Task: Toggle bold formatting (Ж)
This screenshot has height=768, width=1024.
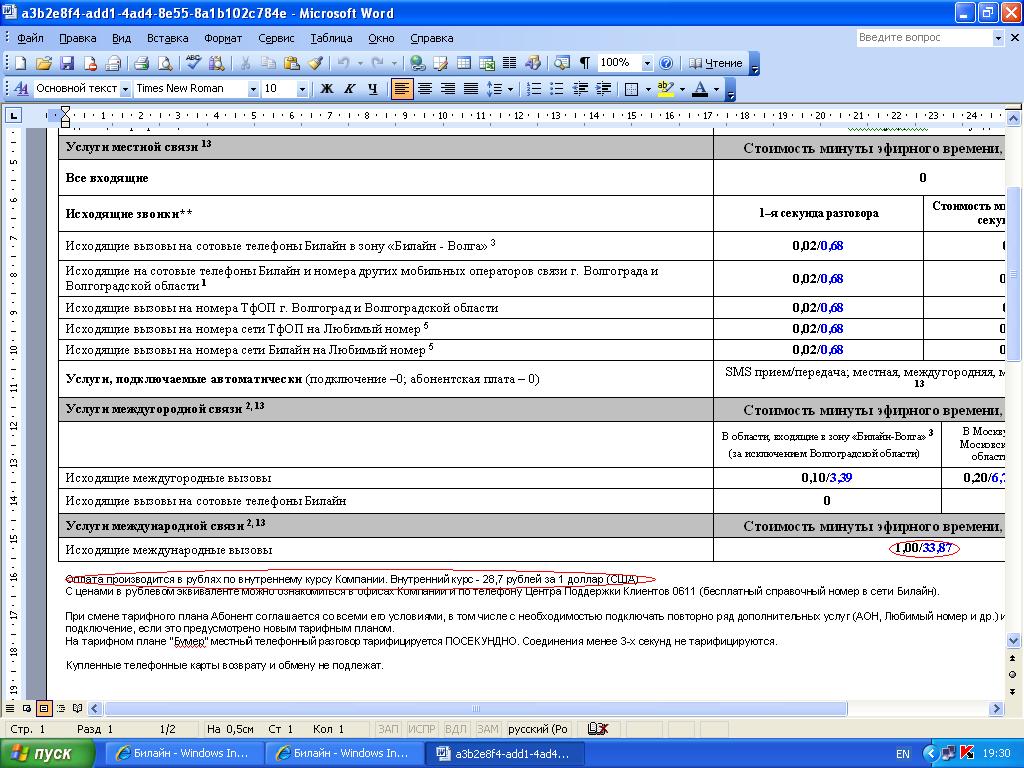Action: (326, 89)
